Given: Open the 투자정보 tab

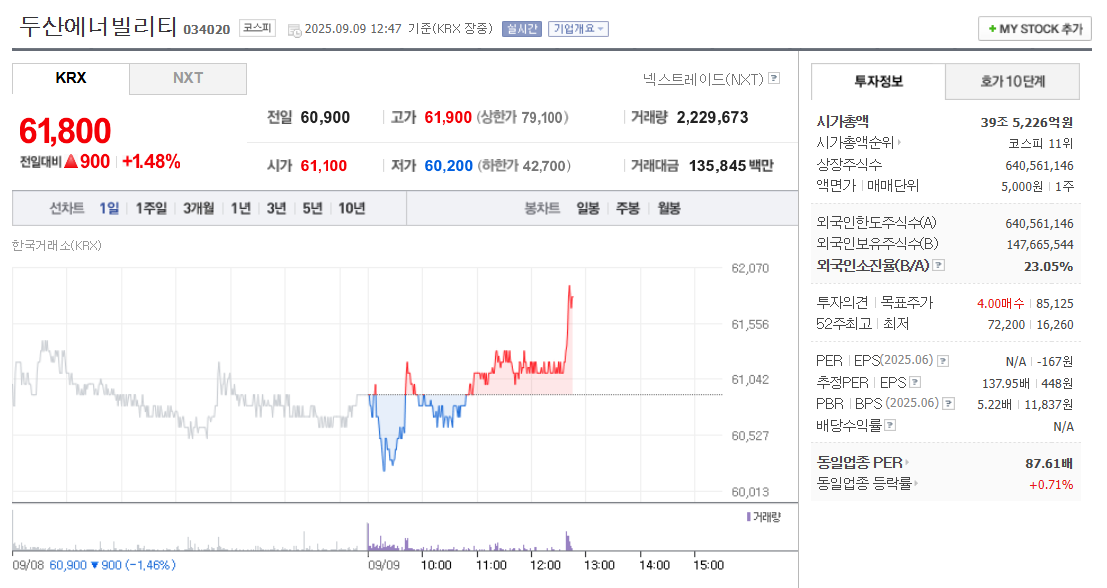Looking at the screenshot, I should 878,81.
